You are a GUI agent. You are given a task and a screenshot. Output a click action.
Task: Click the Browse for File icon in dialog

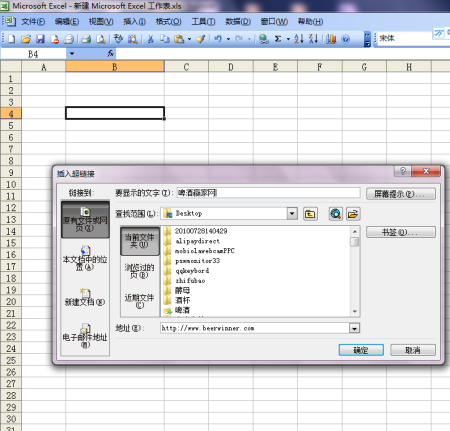[x=353, y=214]
